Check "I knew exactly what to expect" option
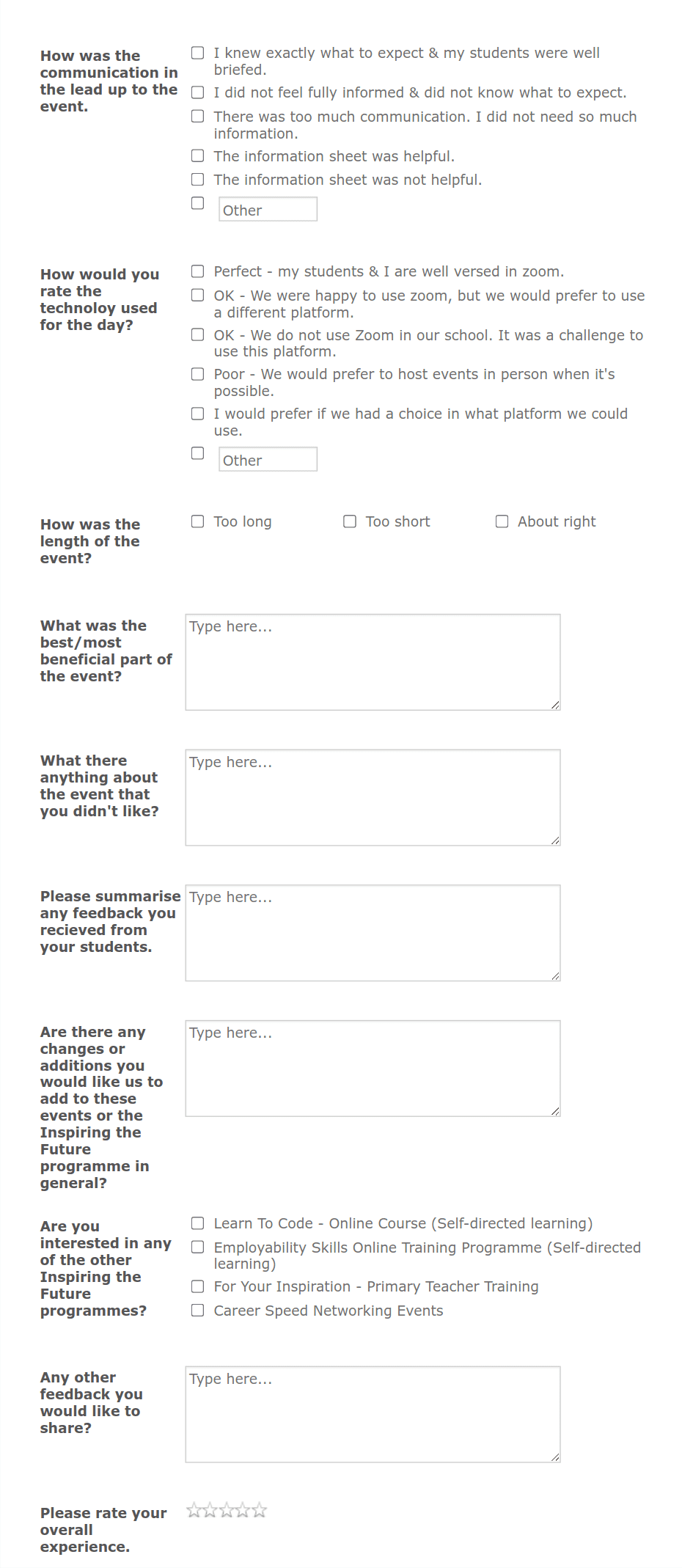 197,52
